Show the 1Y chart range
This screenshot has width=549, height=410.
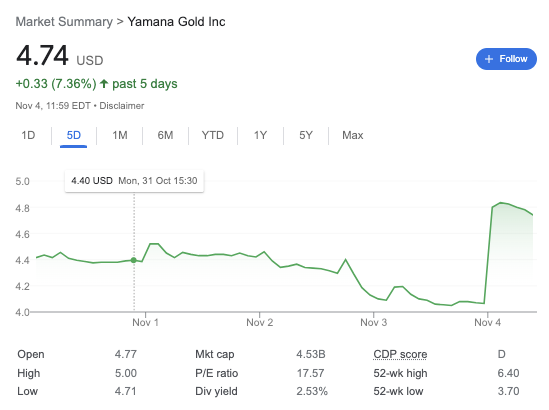[x=260, y=135]
